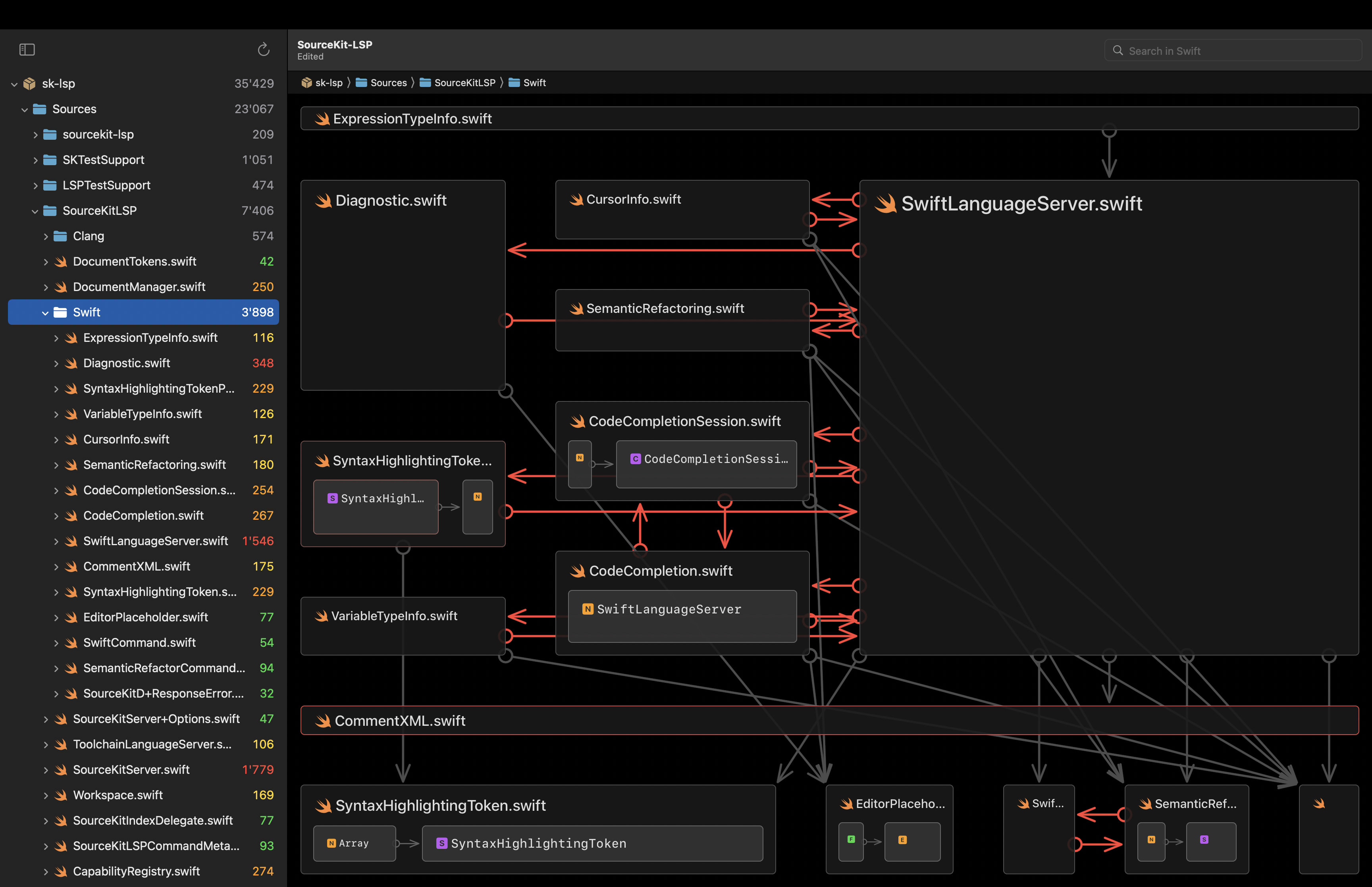Select SourceKitIndexDelegate.swift in sidebar
This screenshot has height=887, width=1372.
tap(143, 821)
